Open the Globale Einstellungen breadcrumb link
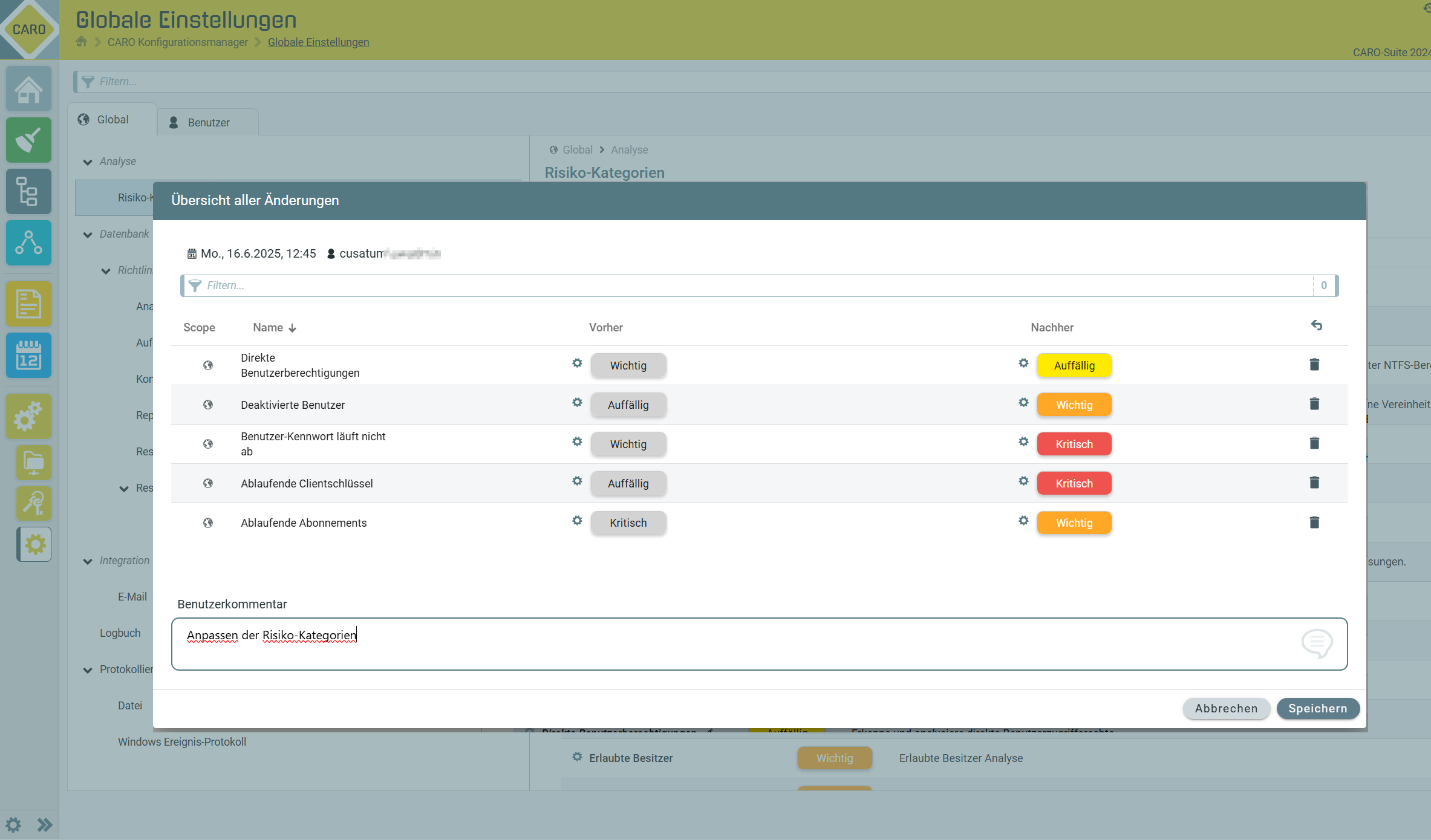The image size is (1431, 840). click(318, 42)
